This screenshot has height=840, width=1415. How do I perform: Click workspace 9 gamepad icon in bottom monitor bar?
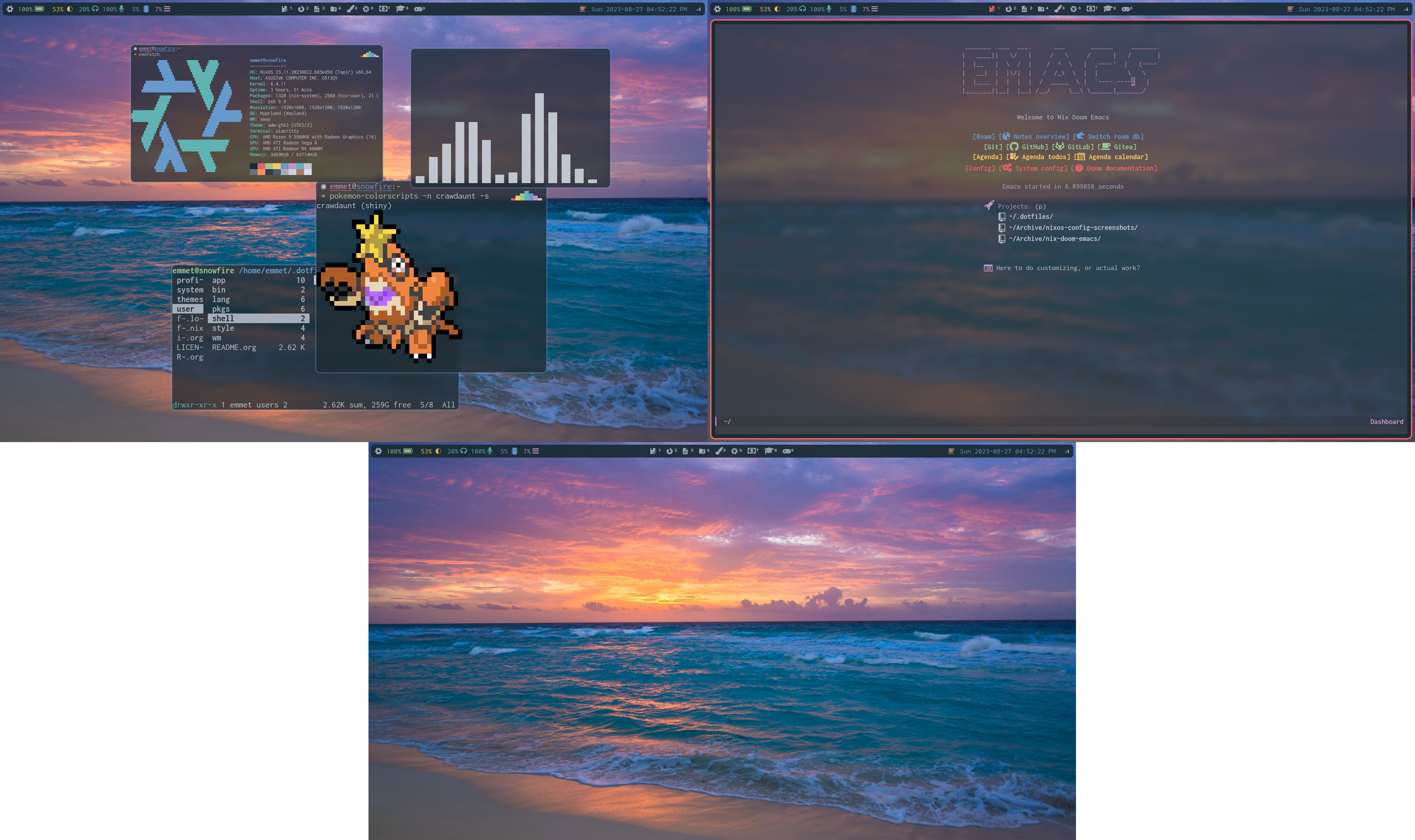(787, 451)
